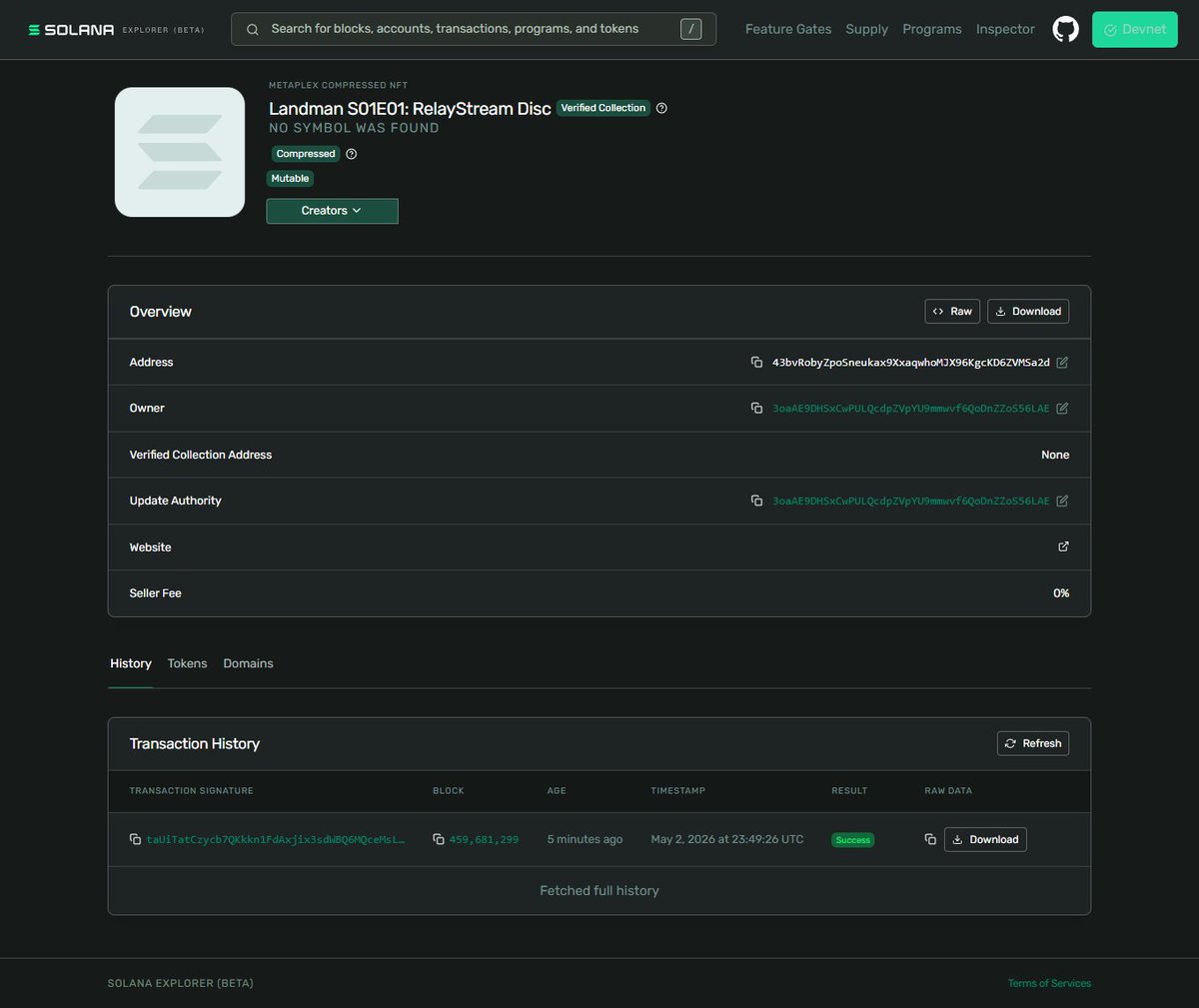Image resolution: width=1199 pixels, height=1008 pixels.
Task: Click 'NO SYMBOL WAS FOUND' text
Action: coord(354,128)
